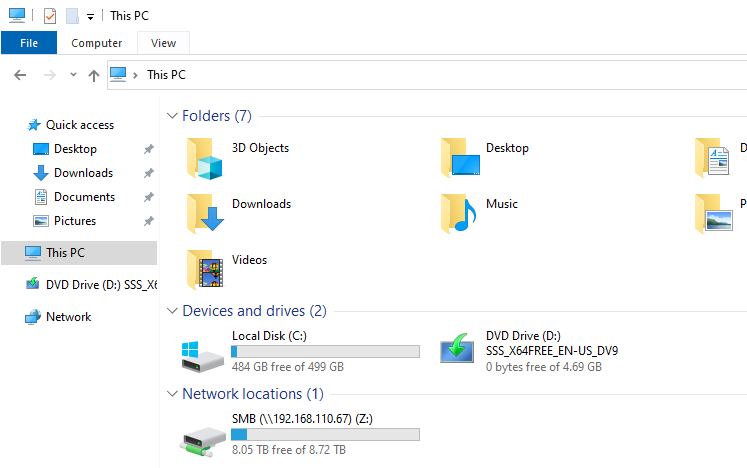The height and width of the screenshot is (468, 747).
Task: Select the SMB network drive (Z:) icon
Action: coord(203,441)
